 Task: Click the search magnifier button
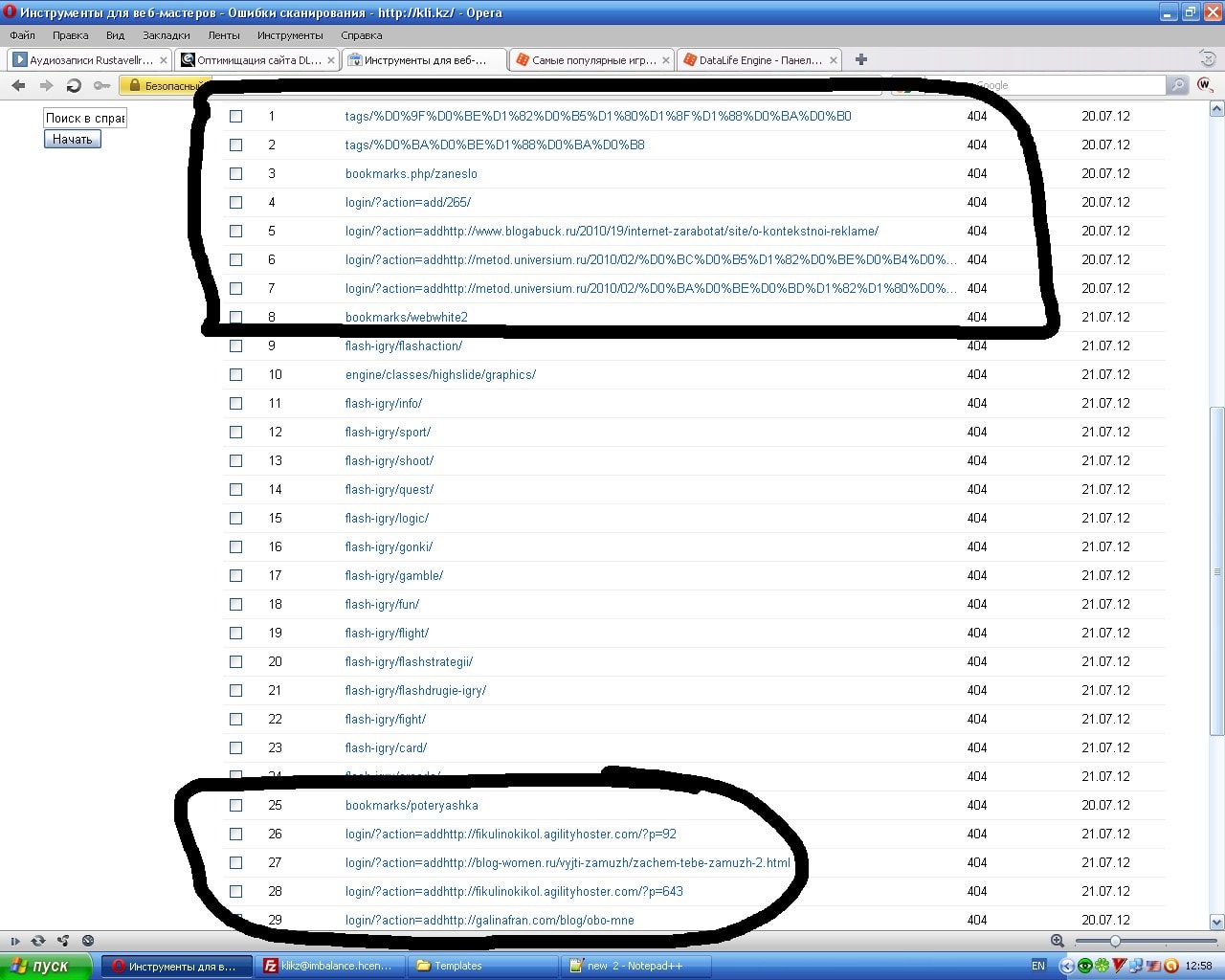[x=1178, y=85]
